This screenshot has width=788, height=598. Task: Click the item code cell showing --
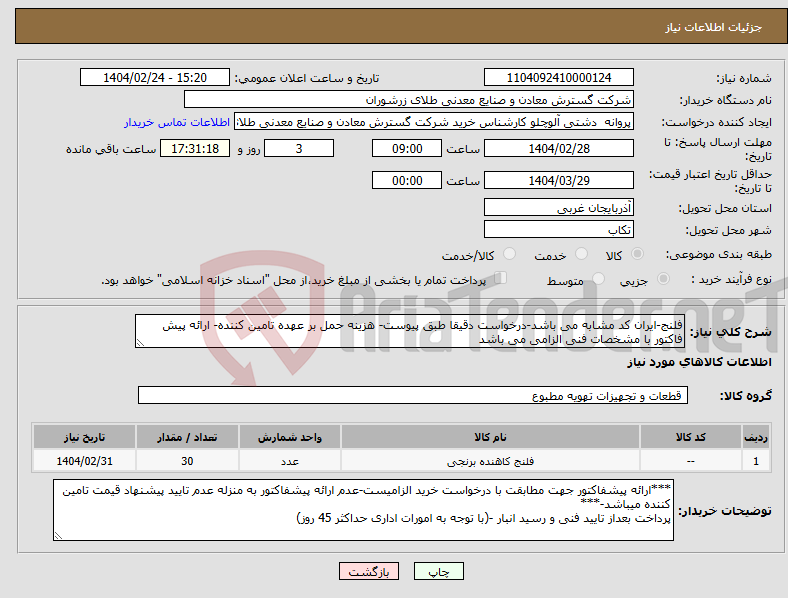(691, 461)
